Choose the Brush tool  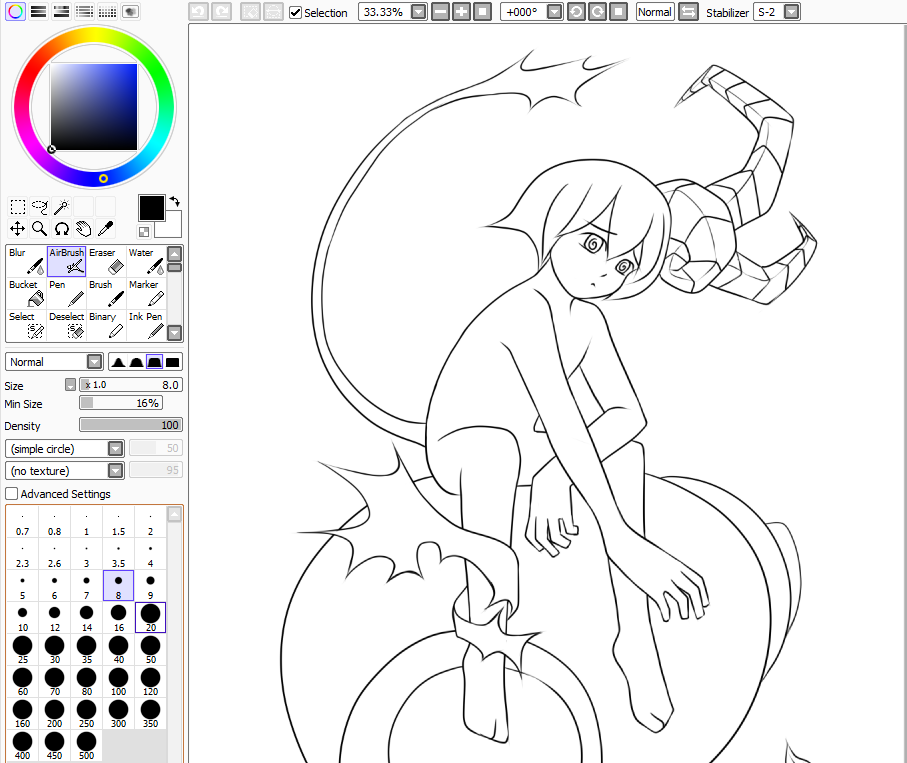(x=106, y=293)
